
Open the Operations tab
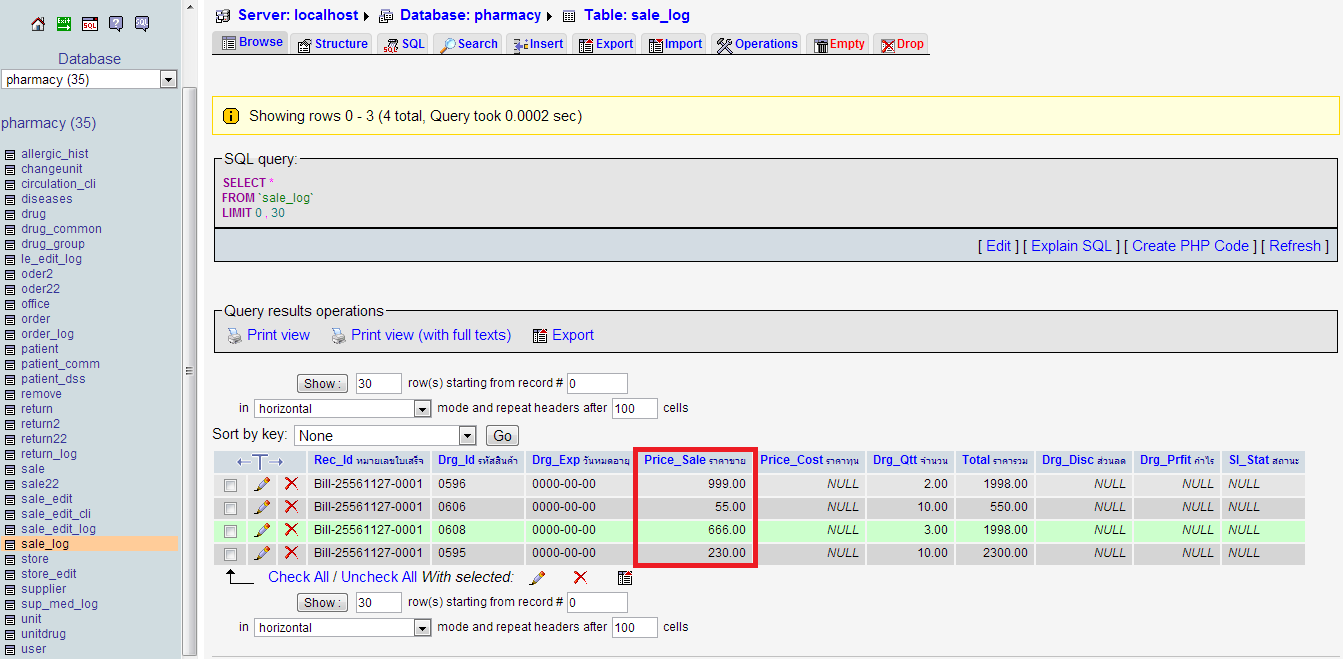757,44
